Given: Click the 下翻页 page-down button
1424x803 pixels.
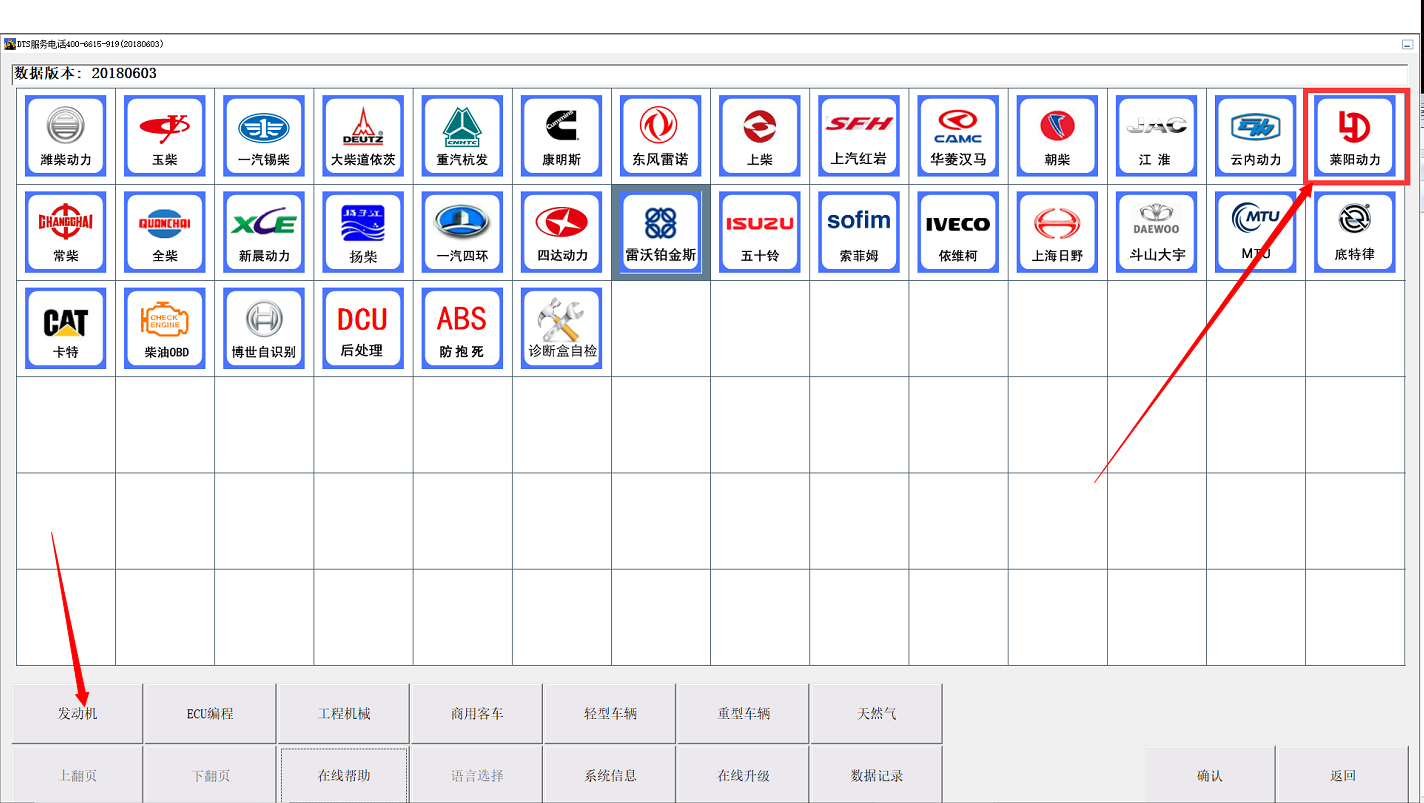Looking at the screenshot, I should click(210, 775).
